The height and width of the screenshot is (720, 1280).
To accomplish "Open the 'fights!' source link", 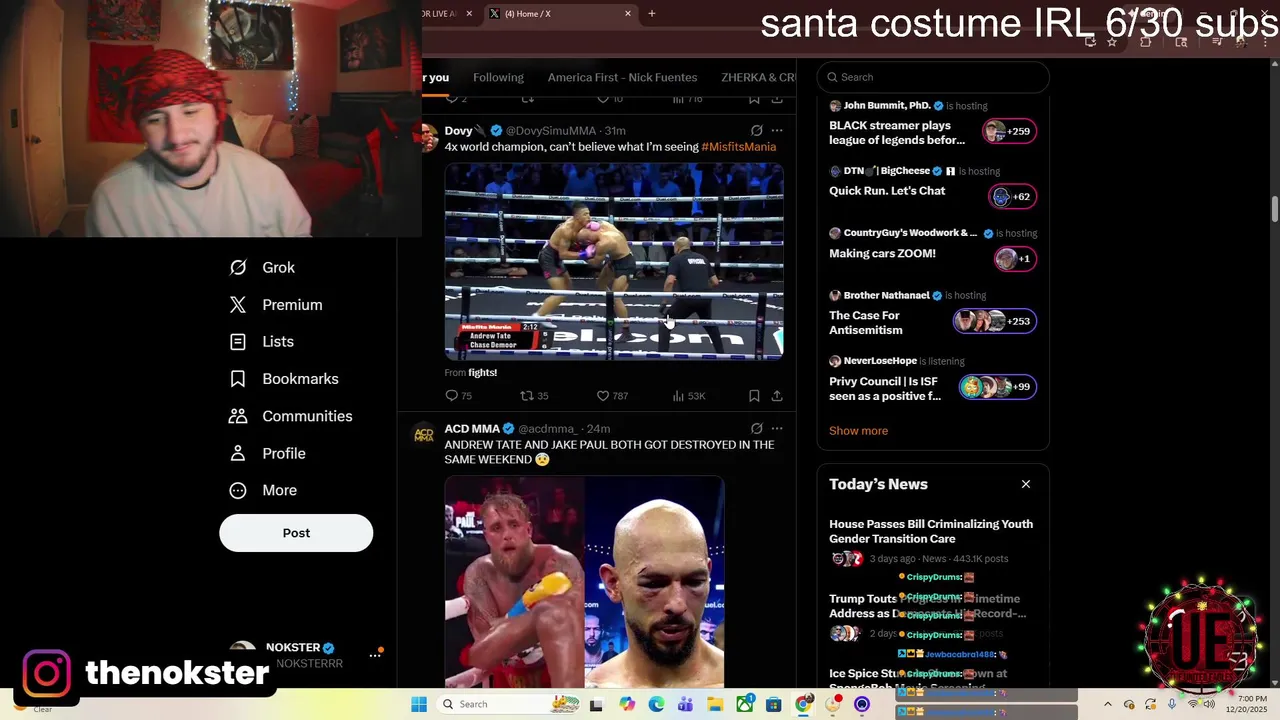I will coord(482,373).
